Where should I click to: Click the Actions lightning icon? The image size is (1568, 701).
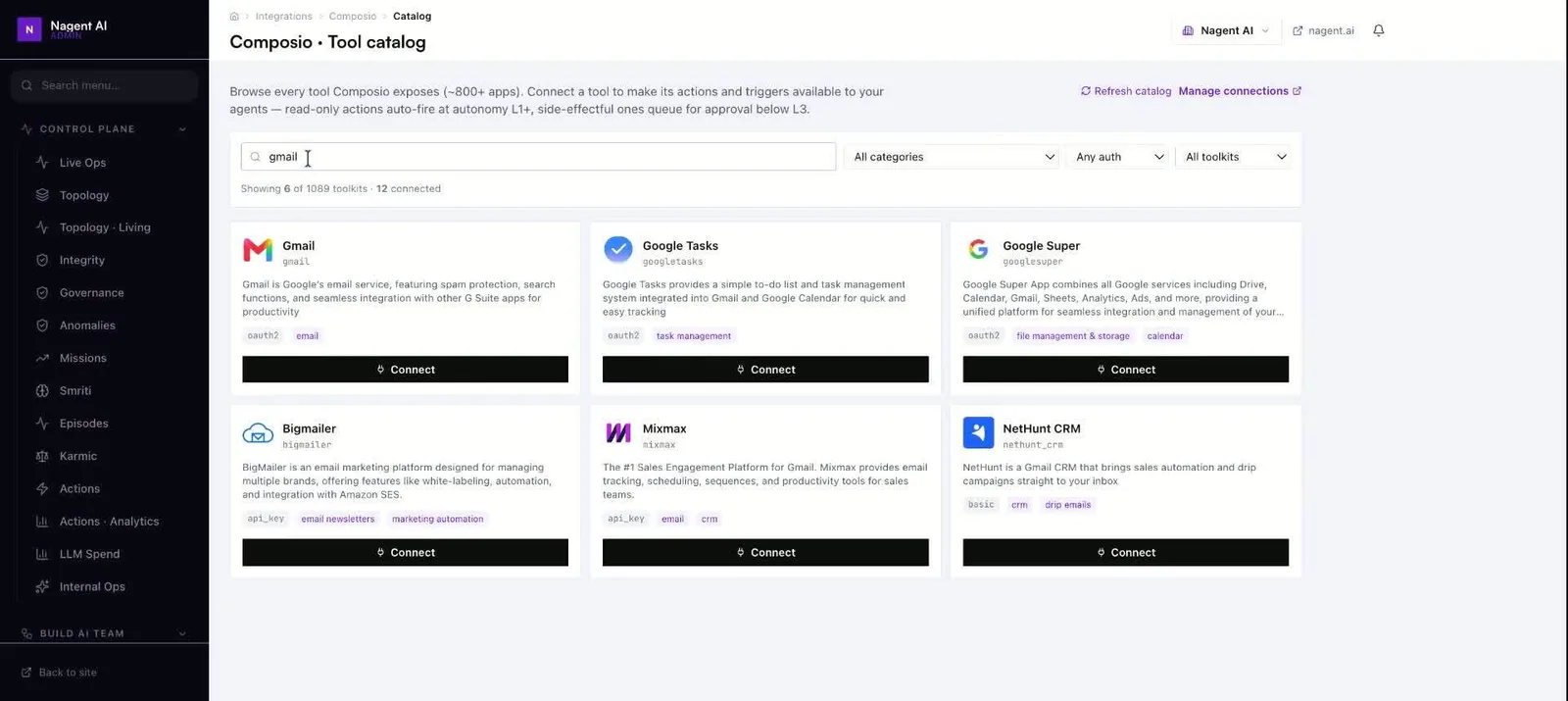click(x=42, y=489)
